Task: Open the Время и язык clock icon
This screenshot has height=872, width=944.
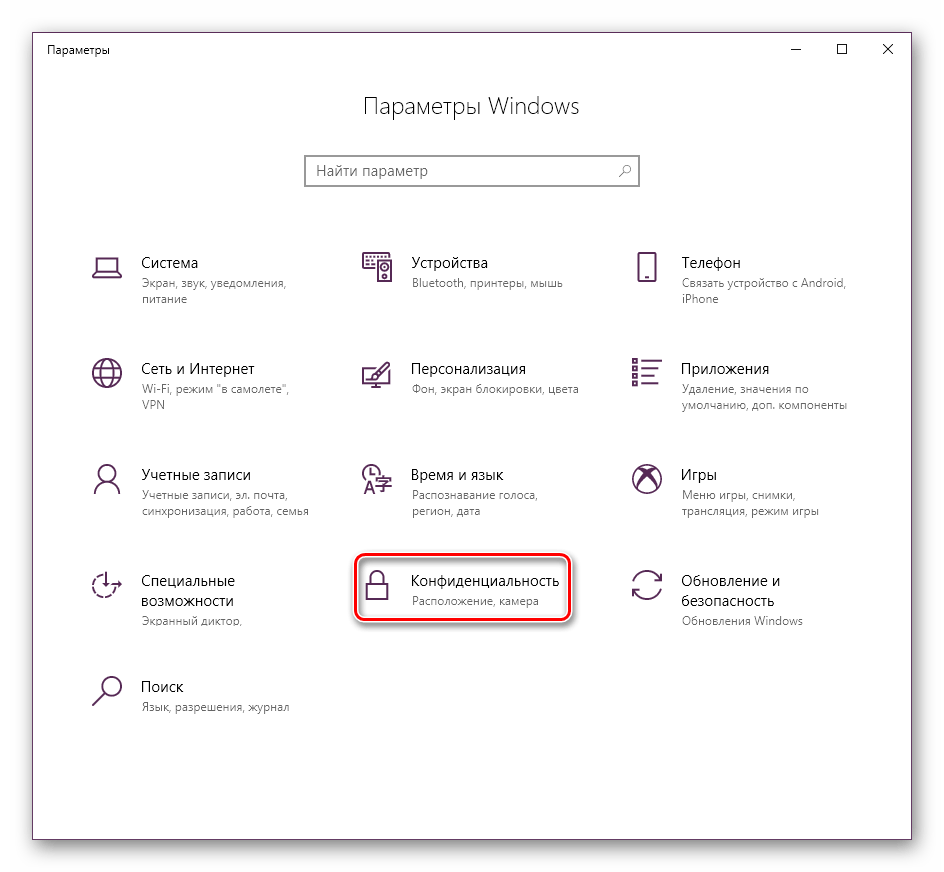Action: (x=376, y=479)
